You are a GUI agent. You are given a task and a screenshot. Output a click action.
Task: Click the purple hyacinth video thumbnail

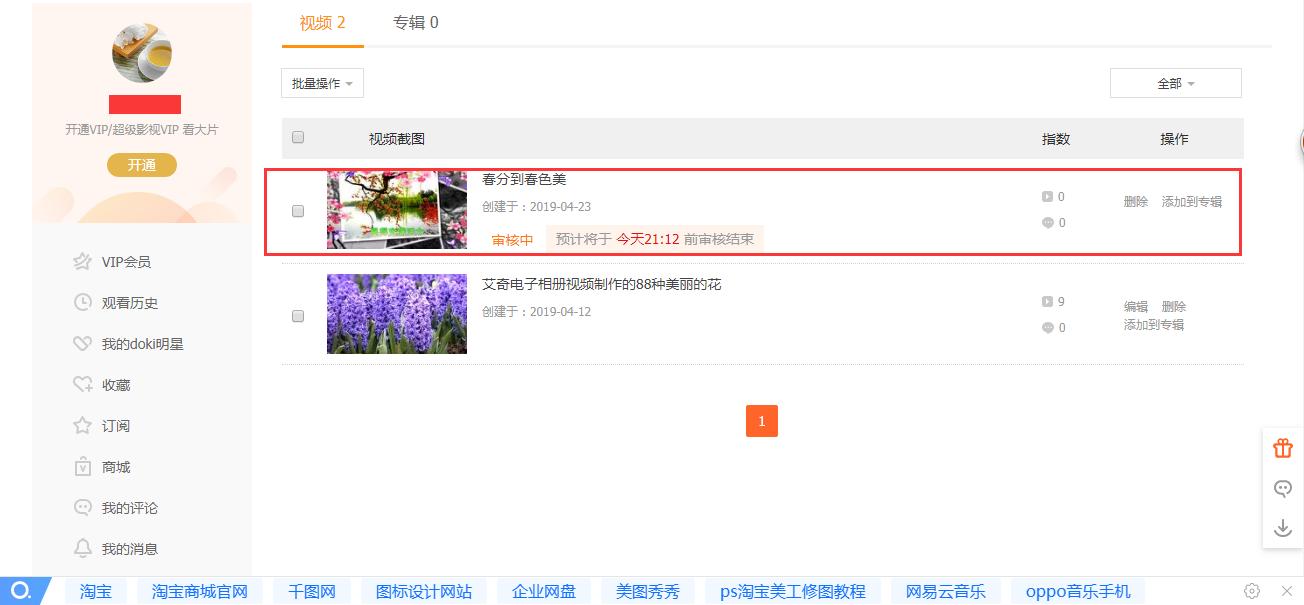click(396, 314)
